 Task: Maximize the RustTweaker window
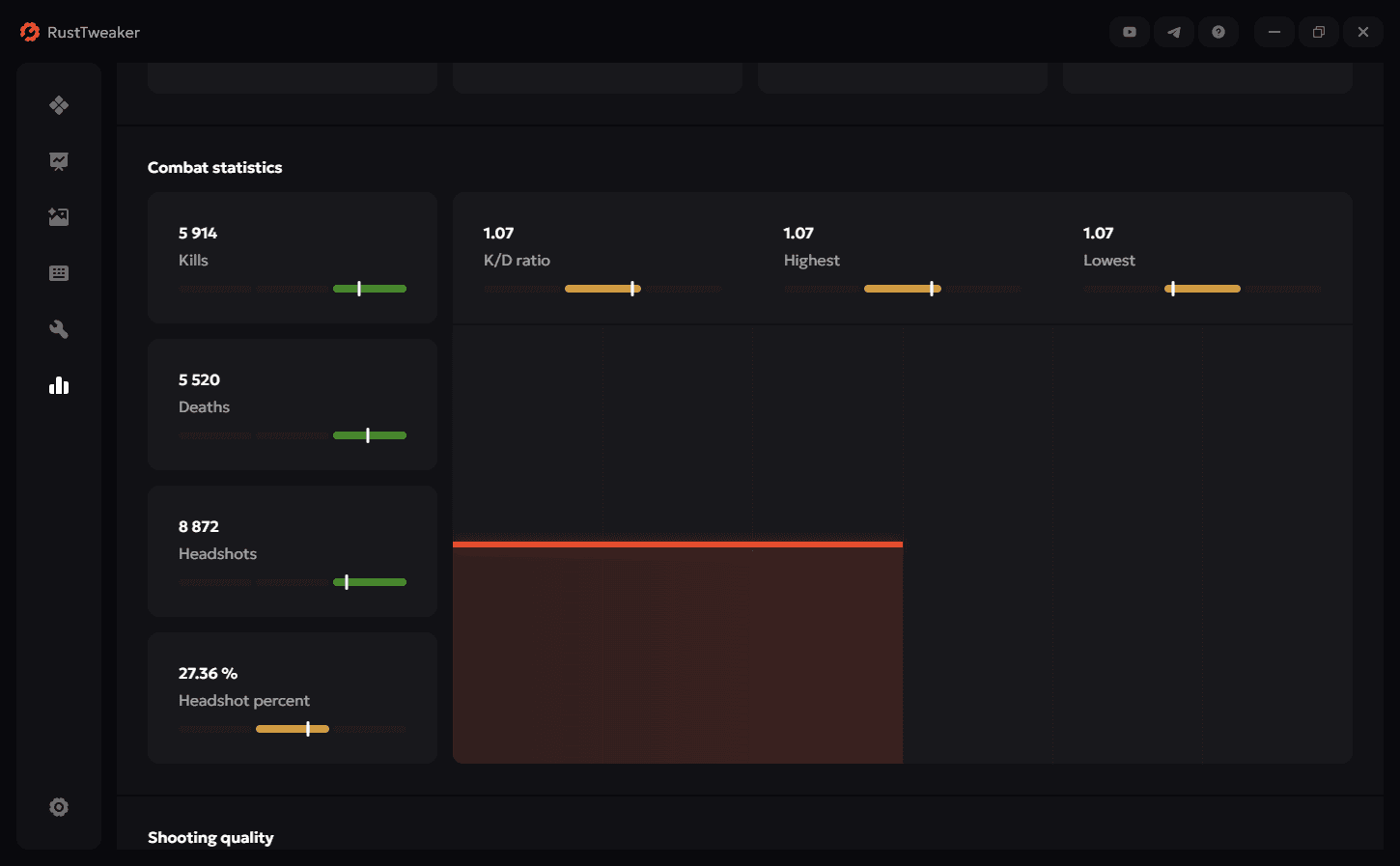pos(1318,32)
